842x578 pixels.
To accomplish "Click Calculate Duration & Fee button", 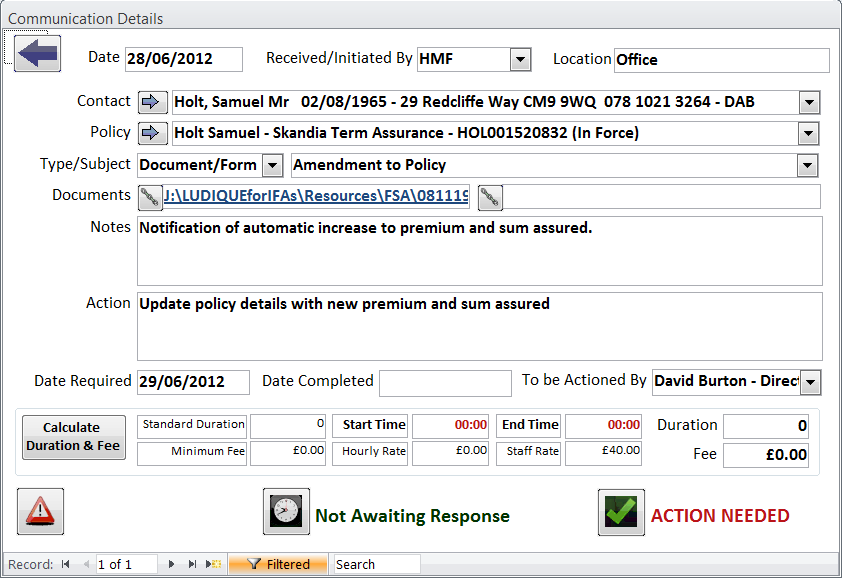I will click(74, 437).
